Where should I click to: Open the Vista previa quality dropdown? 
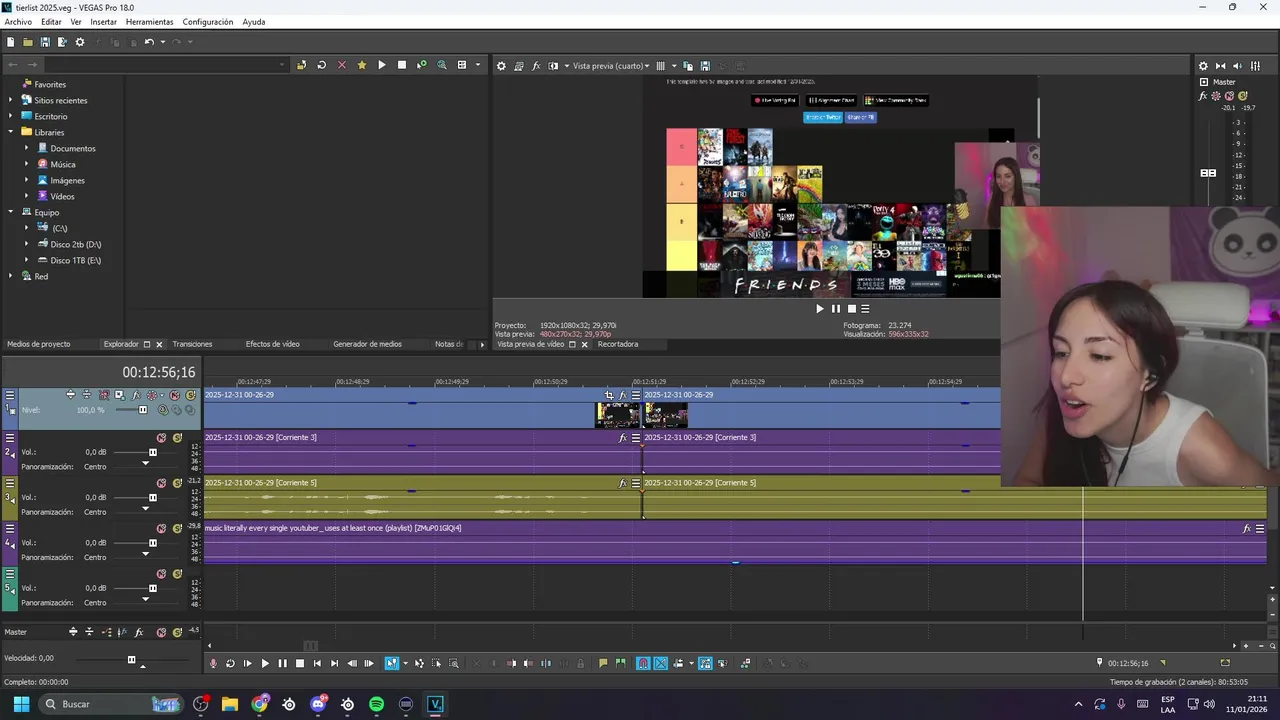(610, 66)
